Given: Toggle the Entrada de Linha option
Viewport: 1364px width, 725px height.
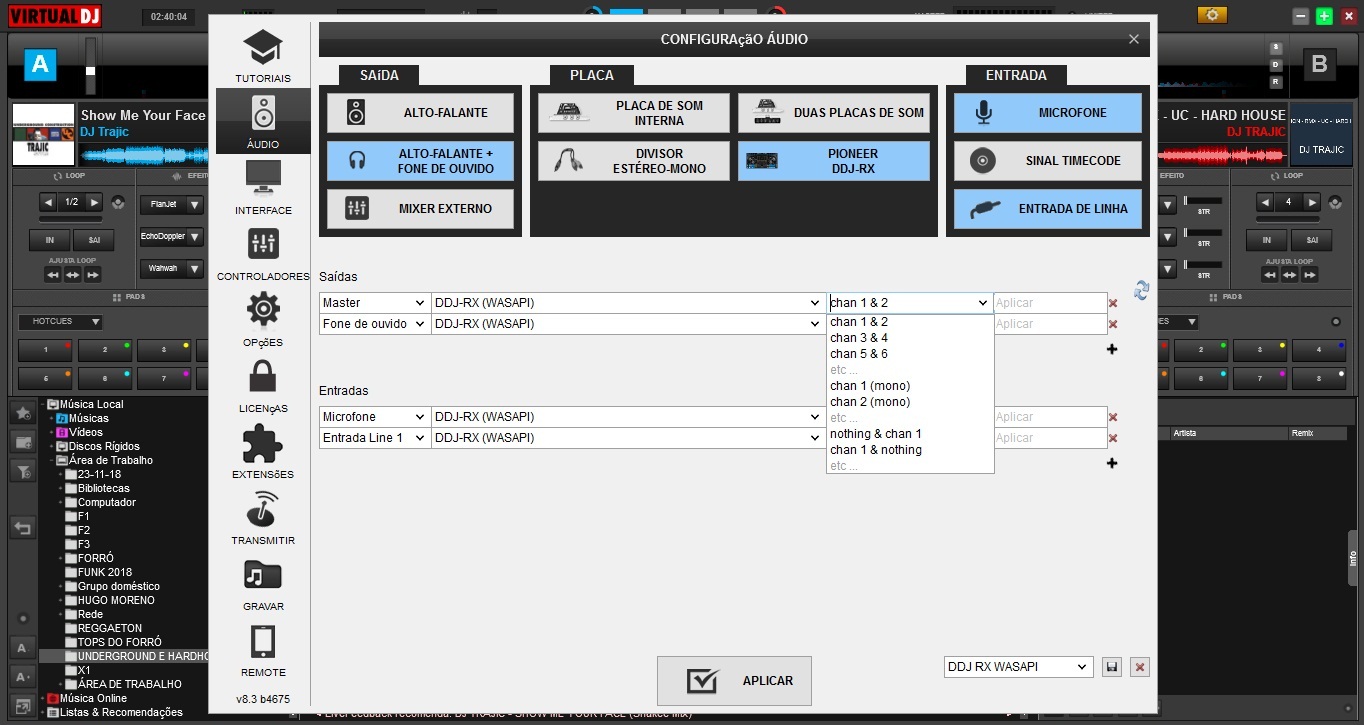Looking at the screenshot, I should [1047, 209].
